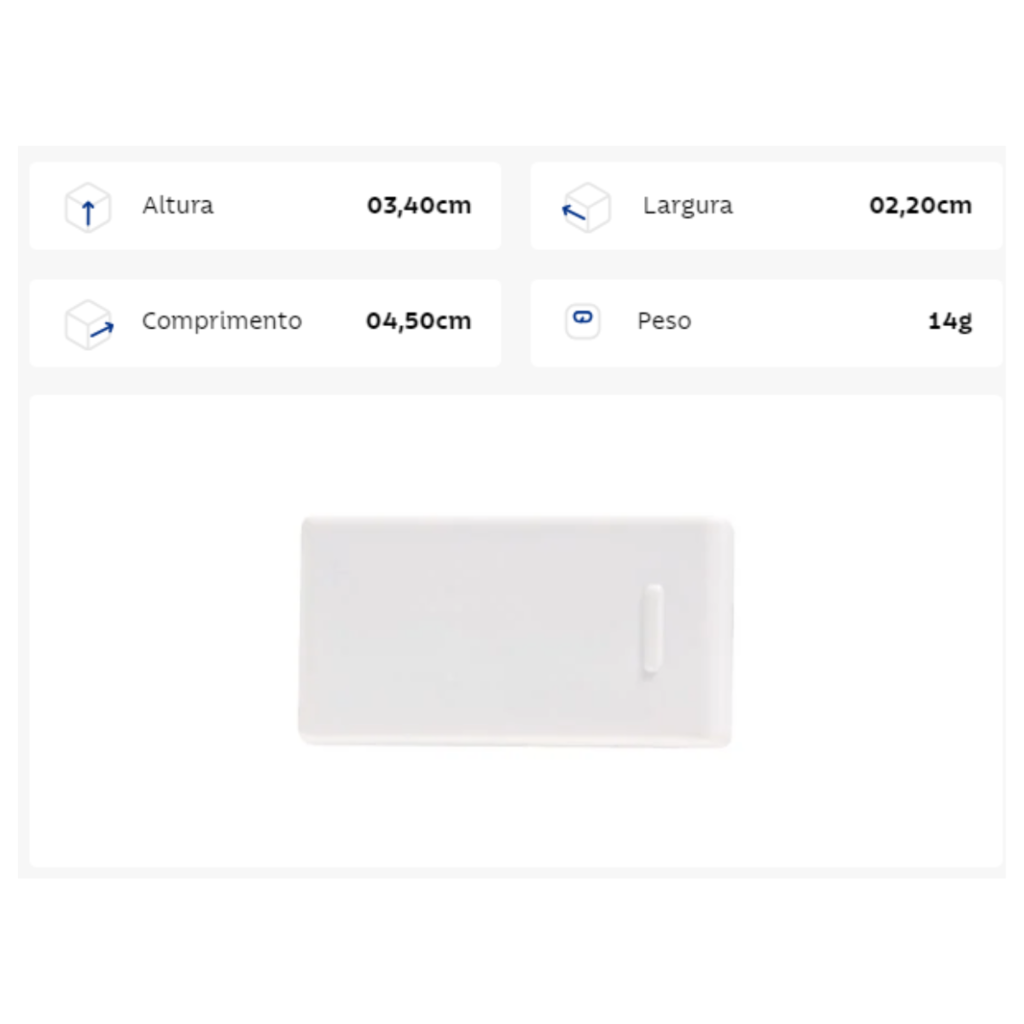Click the rocker indicator on the switch image
Viewport: 1024px width, 1024px height.
tap(652, 628)
